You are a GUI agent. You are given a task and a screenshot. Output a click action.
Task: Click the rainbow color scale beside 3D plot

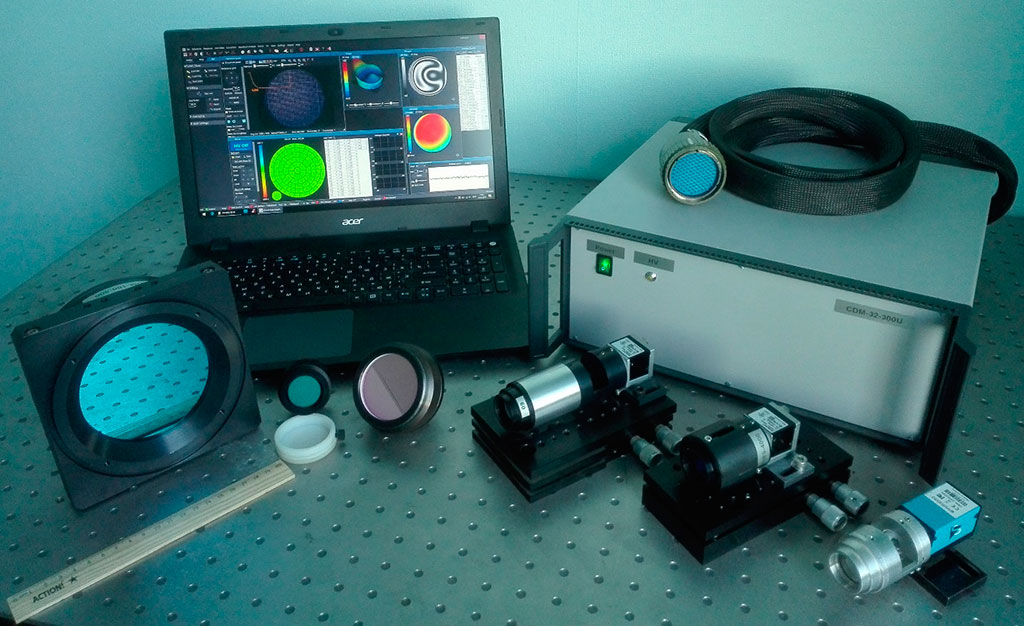coord(347,78)
